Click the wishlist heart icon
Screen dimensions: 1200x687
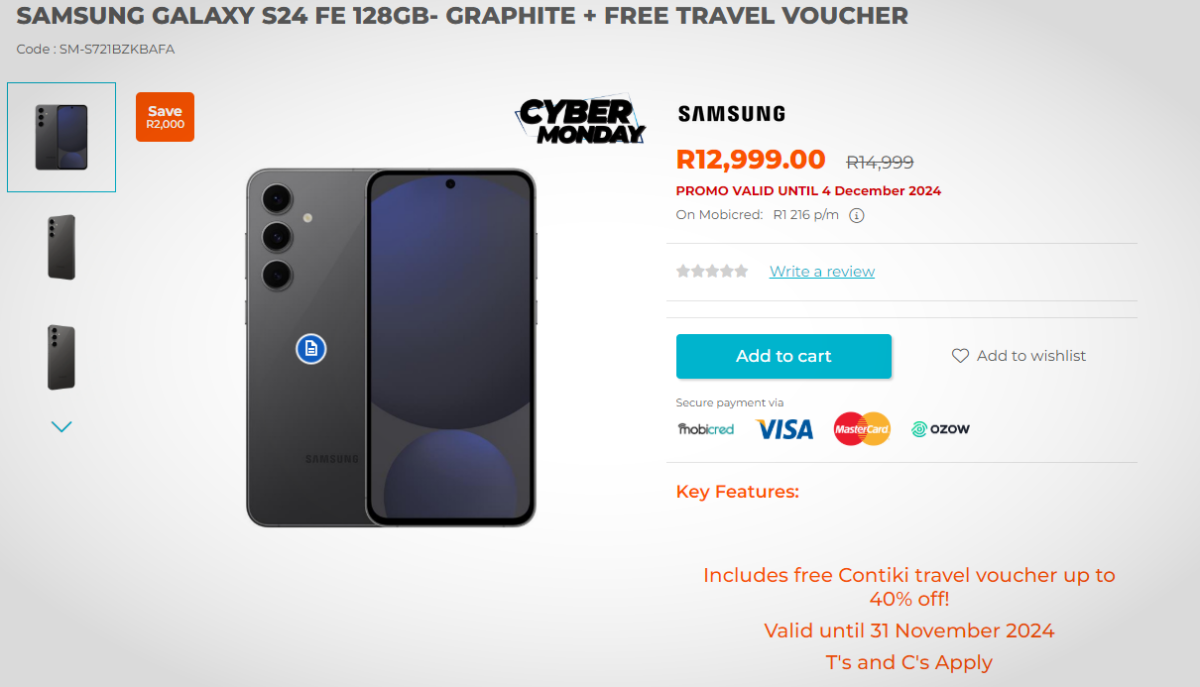pyautogui.click(x=960, y=356)
